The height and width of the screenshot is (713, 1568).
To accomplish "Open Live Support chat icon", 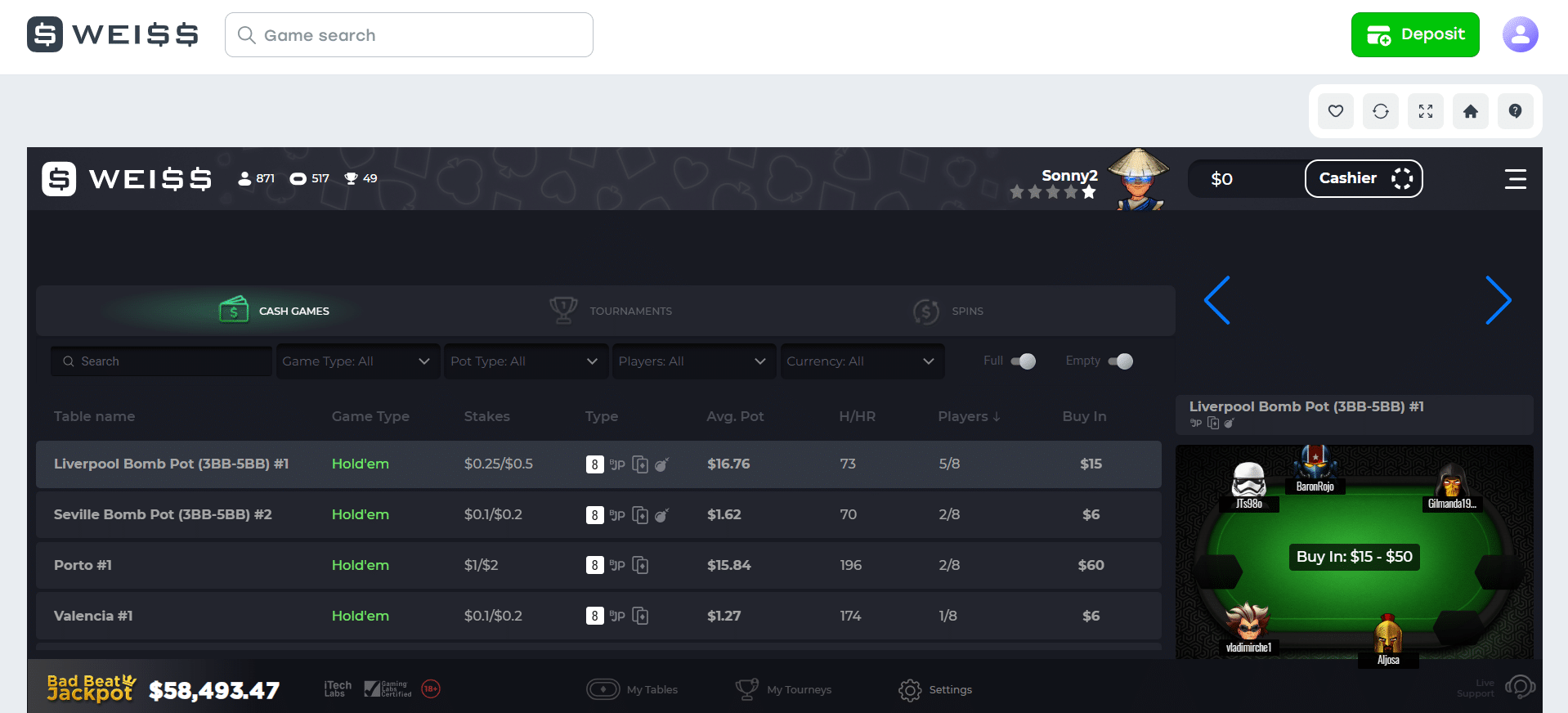I will click(x=1519, y=688).
